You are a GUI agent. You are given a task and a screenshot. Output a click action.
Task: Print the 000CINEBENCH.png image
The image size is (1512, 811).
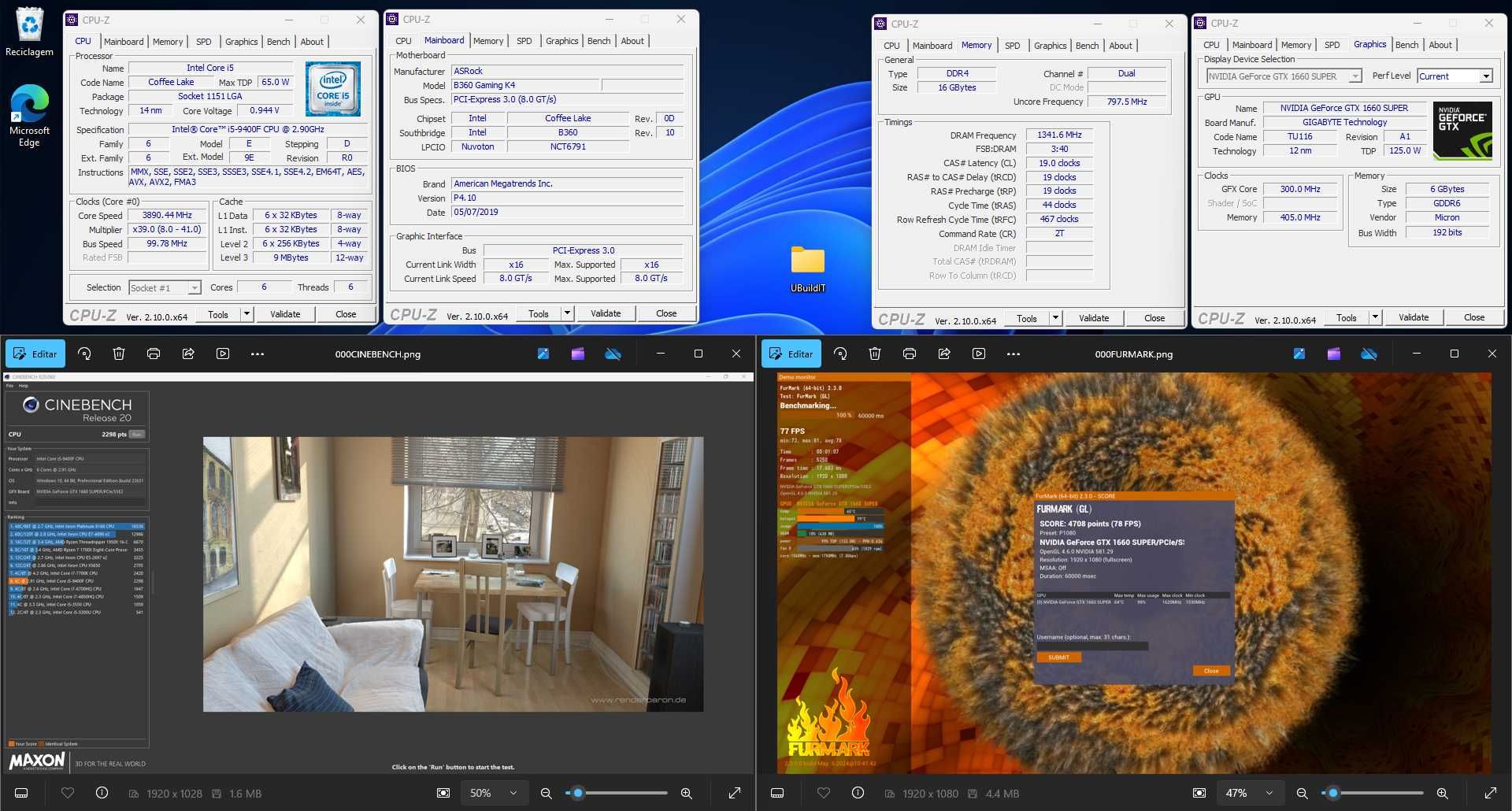[x=154, y=354]
